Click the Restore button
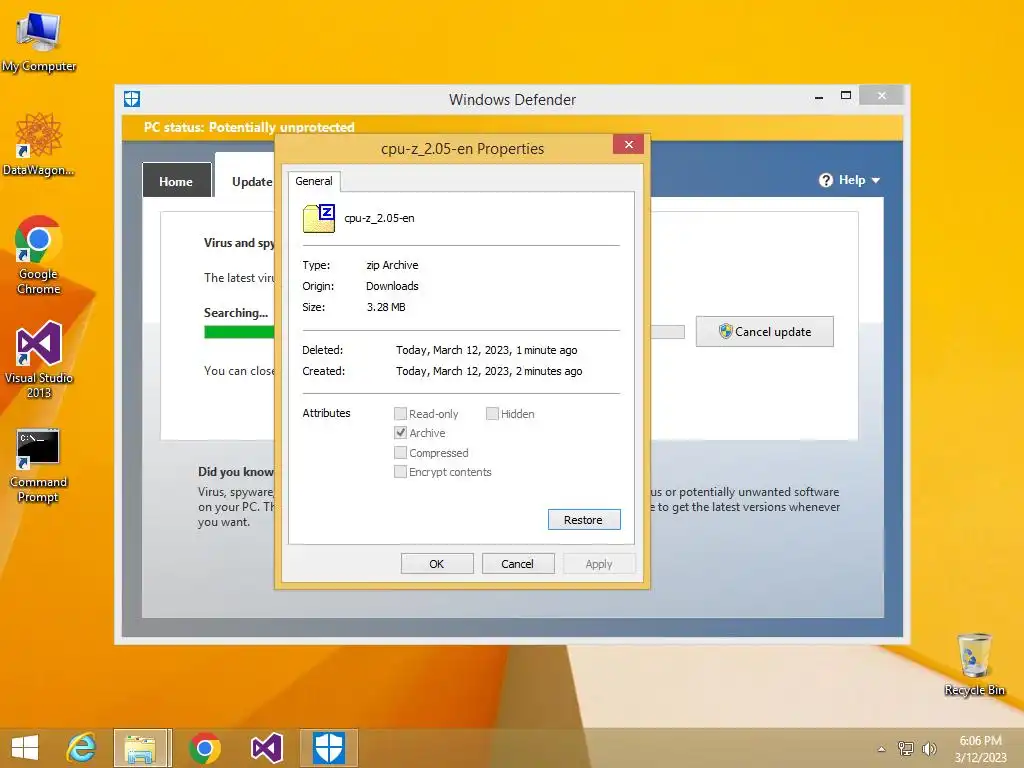The image size is (1024, 768). tap(584, 520)
